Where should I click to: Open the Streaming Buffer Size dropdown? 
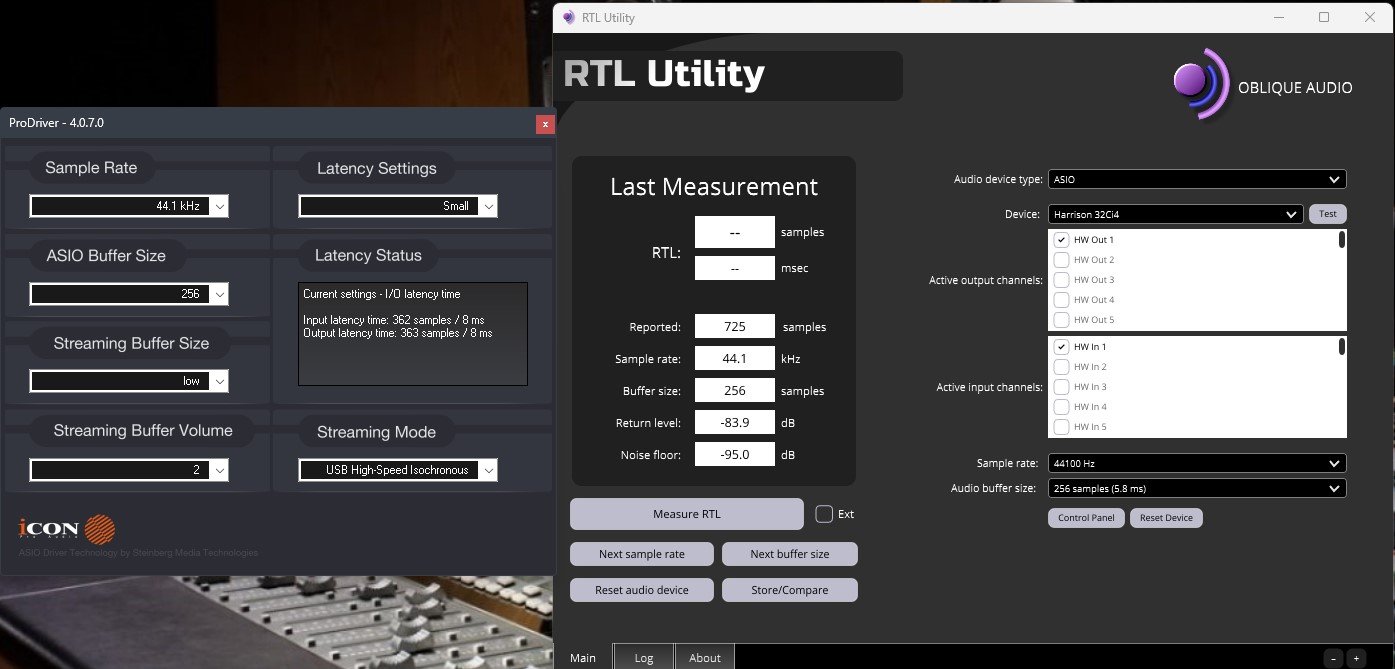129,381
